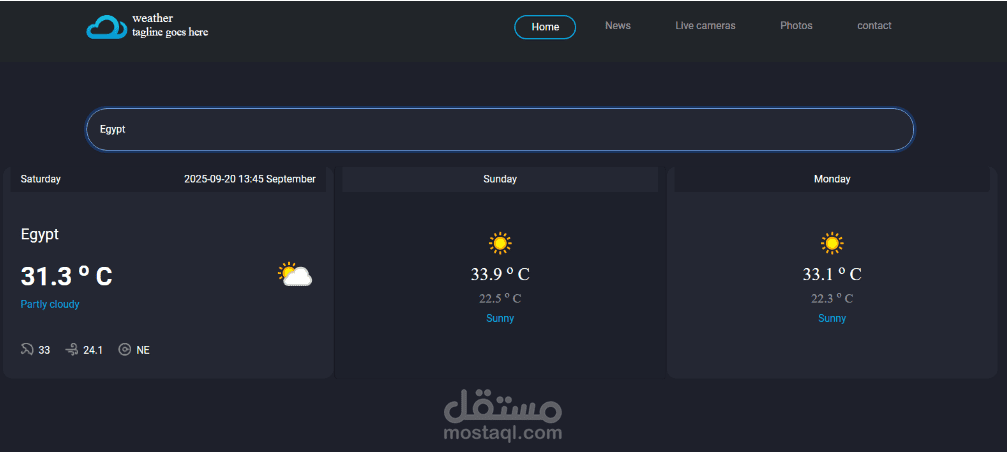Click the 31.3 ° C current temperature
Screen dimensions: 1007x452
coord(67,276)
